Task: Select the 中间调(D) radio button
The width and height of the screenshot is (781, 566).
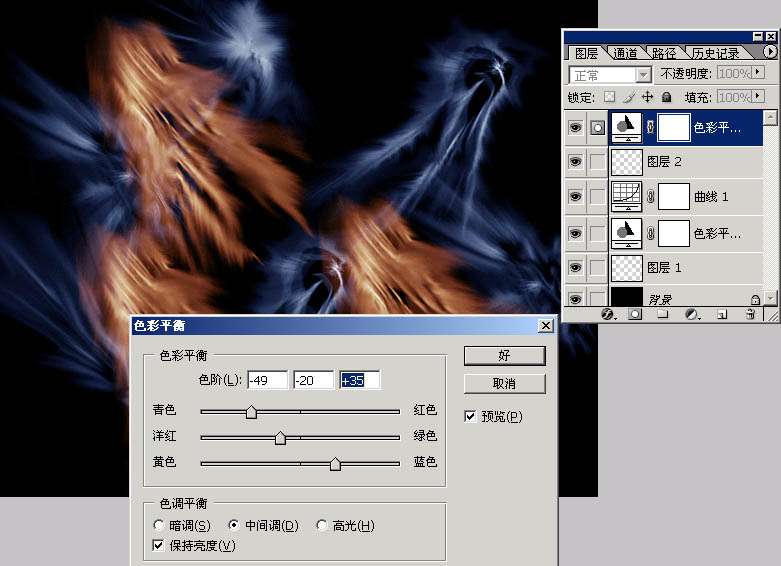Action: pos(234,525)
